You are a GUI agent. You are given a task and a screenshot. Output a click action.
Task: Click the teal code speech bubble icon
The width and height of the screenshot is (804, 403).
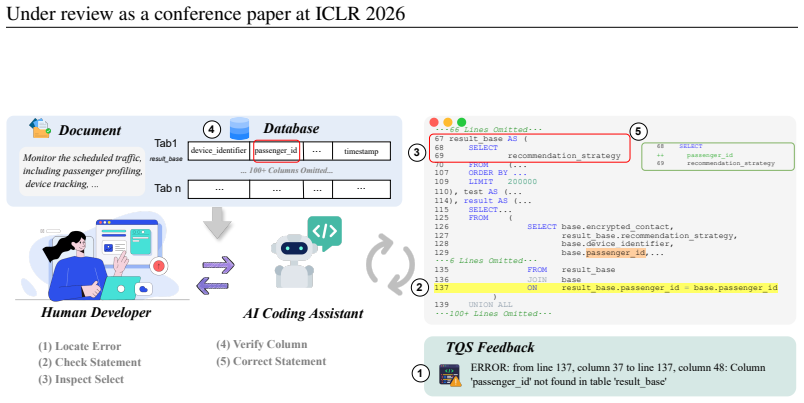click(325, 232)
